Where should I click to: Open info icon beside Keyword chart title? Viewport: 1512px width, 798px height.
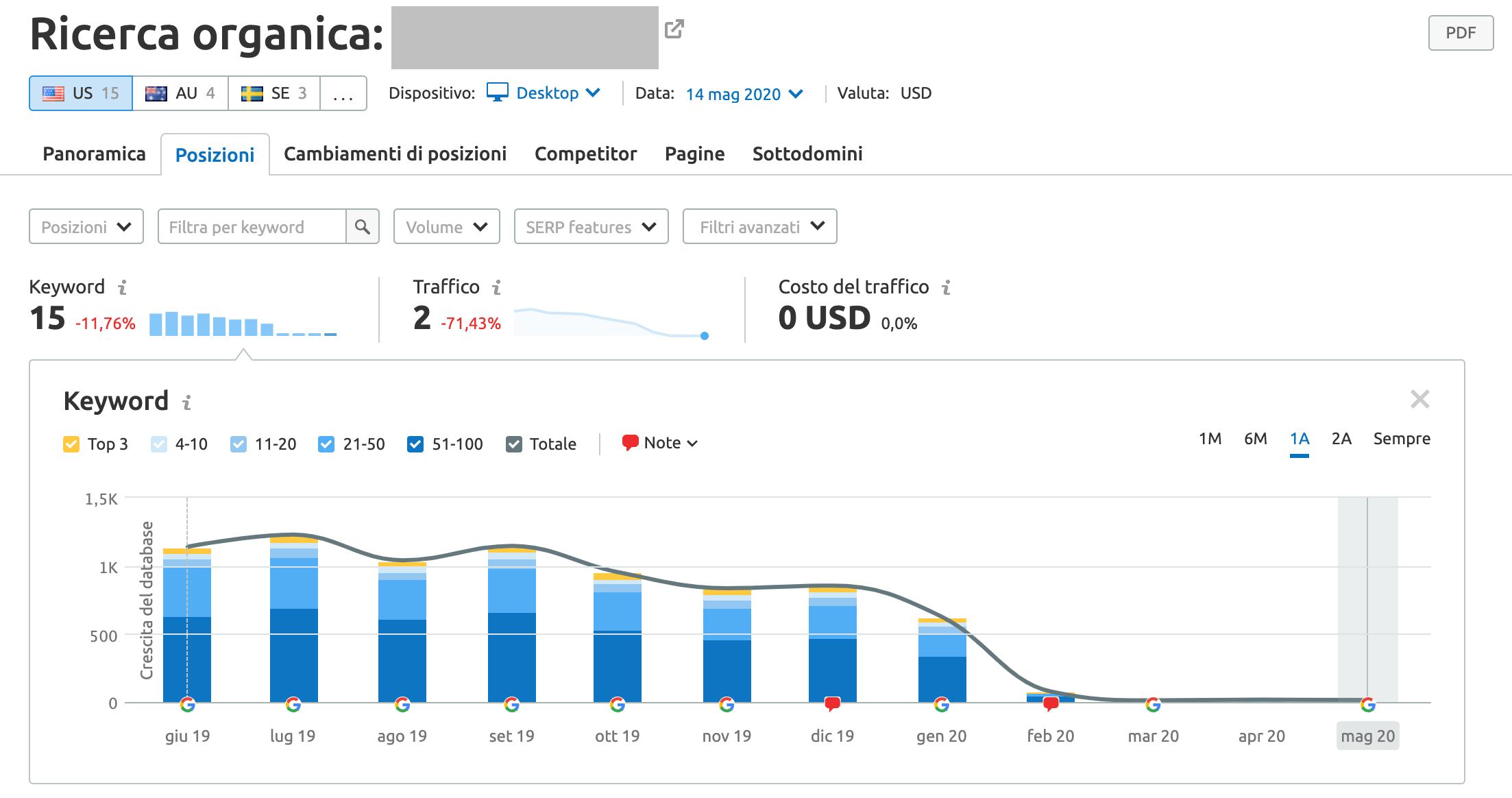pos(186,402)
